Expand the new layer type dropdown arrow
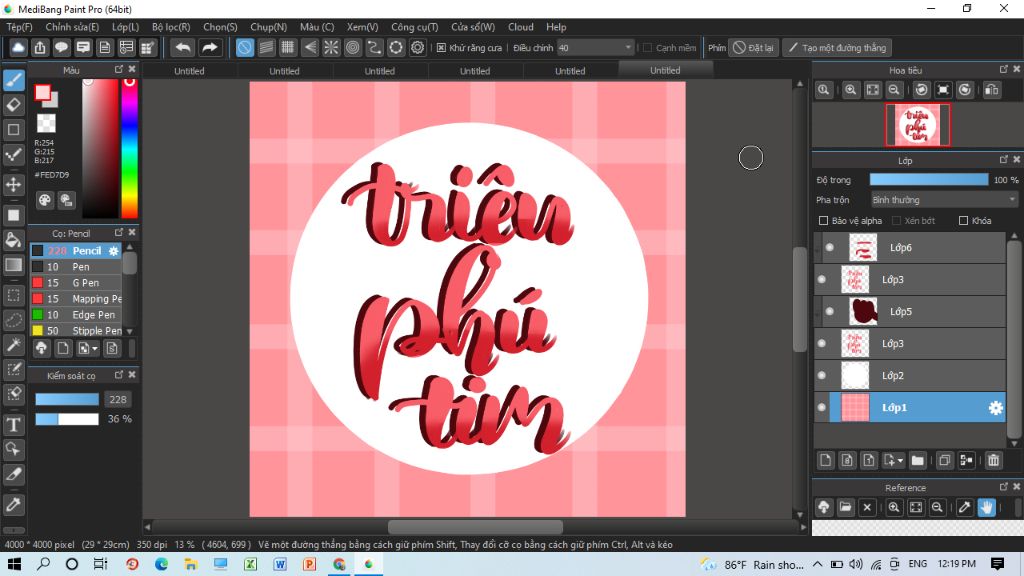This screenshot has width=1024, height=576. click(x=900, y=460)
